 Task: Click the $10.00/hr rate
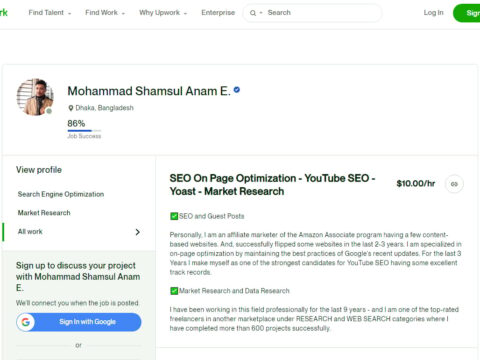(416, 183)
